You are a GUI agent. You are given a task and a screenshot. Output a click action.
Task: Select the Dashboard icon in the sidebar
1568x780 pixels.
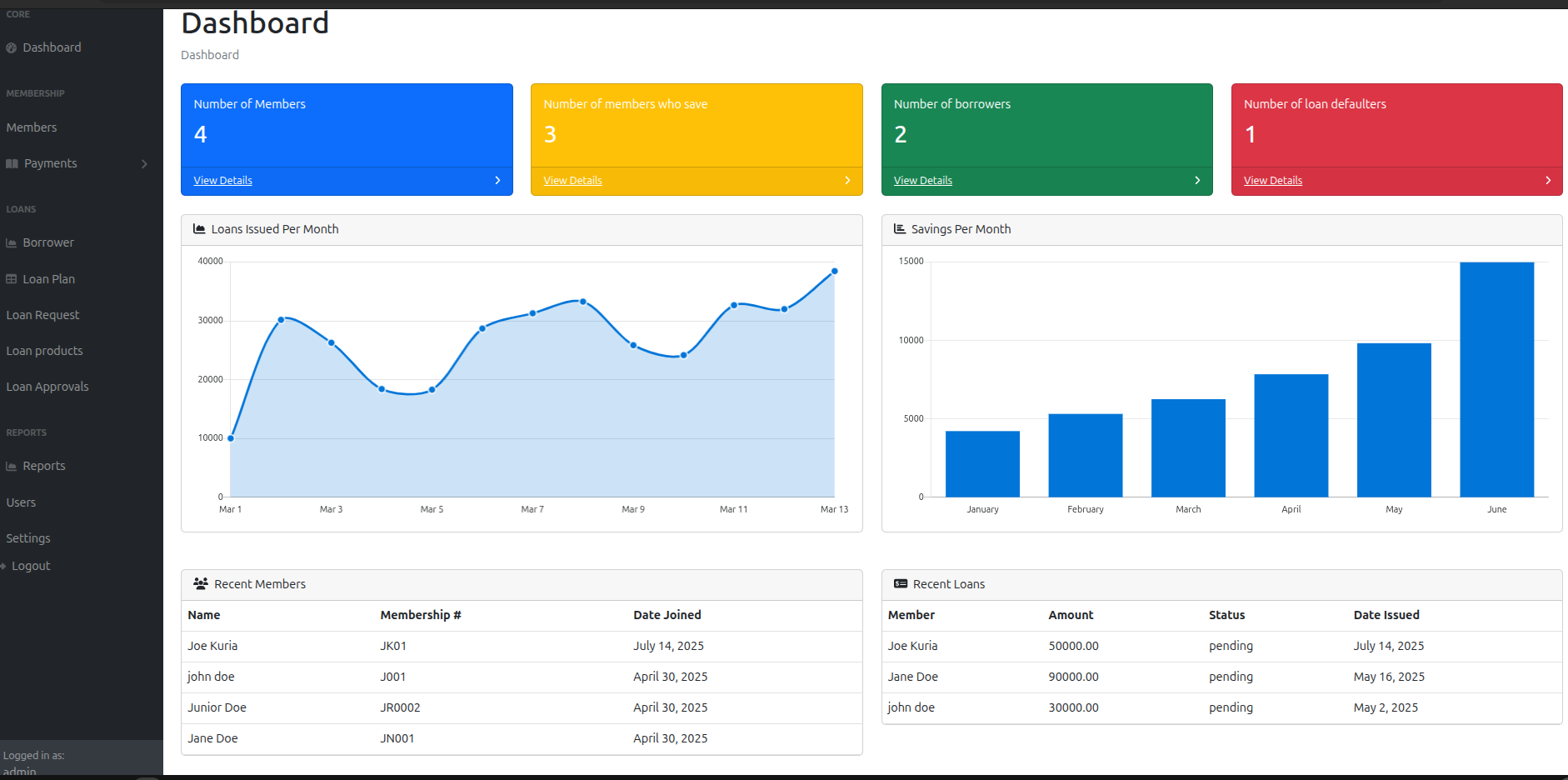10,47
